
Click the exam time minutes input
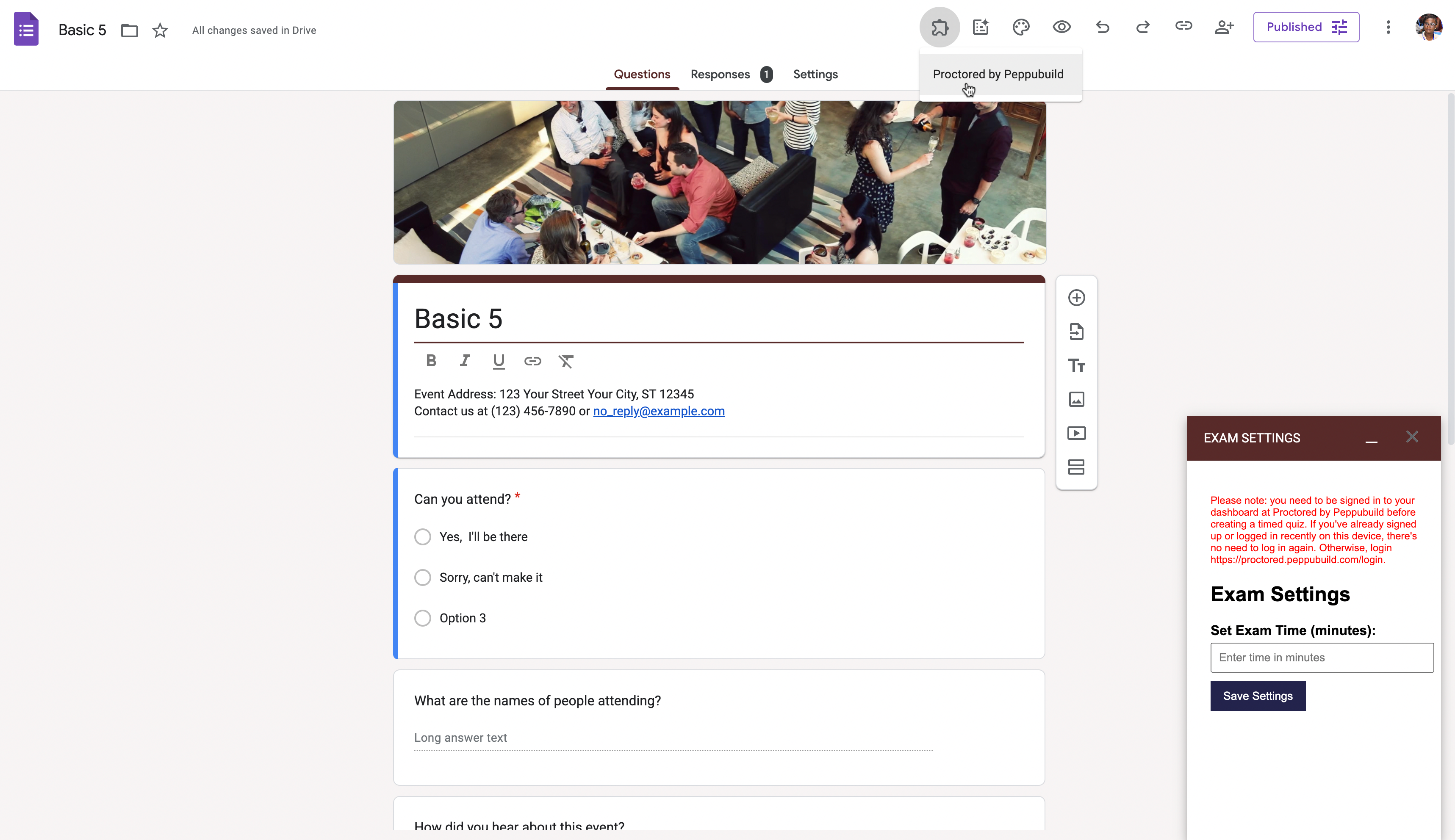1322,658
